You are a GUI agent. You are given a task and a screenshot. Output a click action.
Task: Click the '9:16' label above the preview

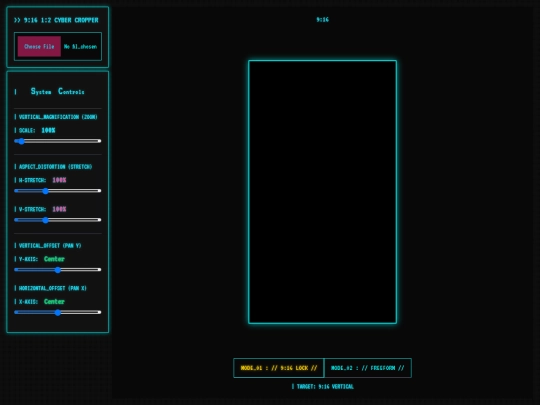click(322, 20)
